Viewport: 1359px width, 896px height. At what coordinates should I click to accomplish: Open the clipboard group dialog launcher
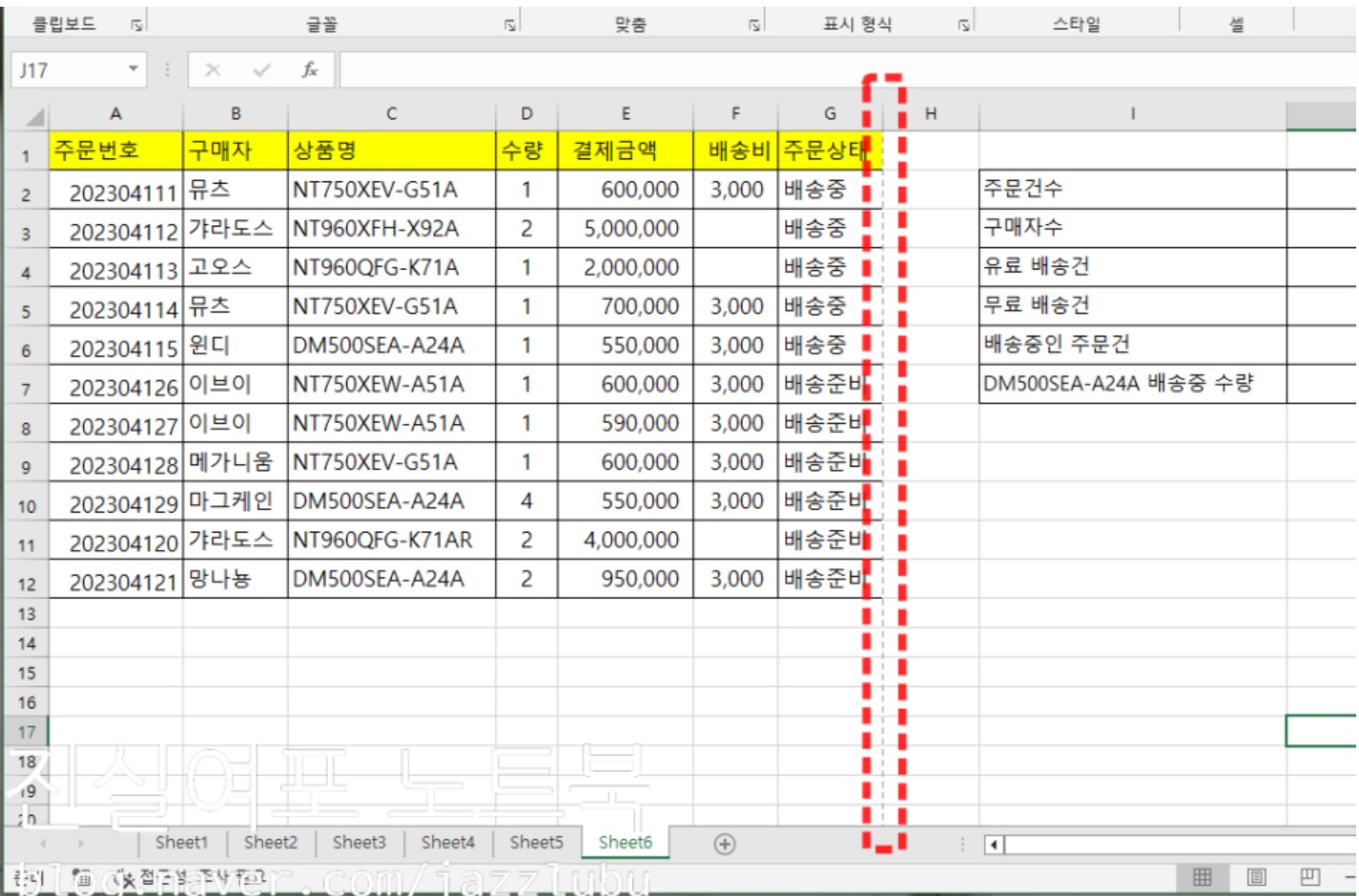pyautogui.click(x=136, y=26)
